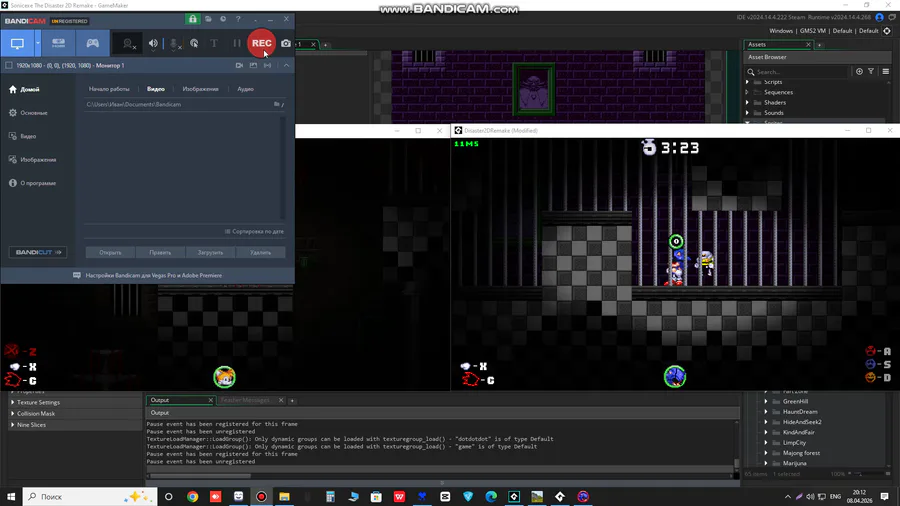Click the image icon in Bandicam status row

[x=253, y=65]
